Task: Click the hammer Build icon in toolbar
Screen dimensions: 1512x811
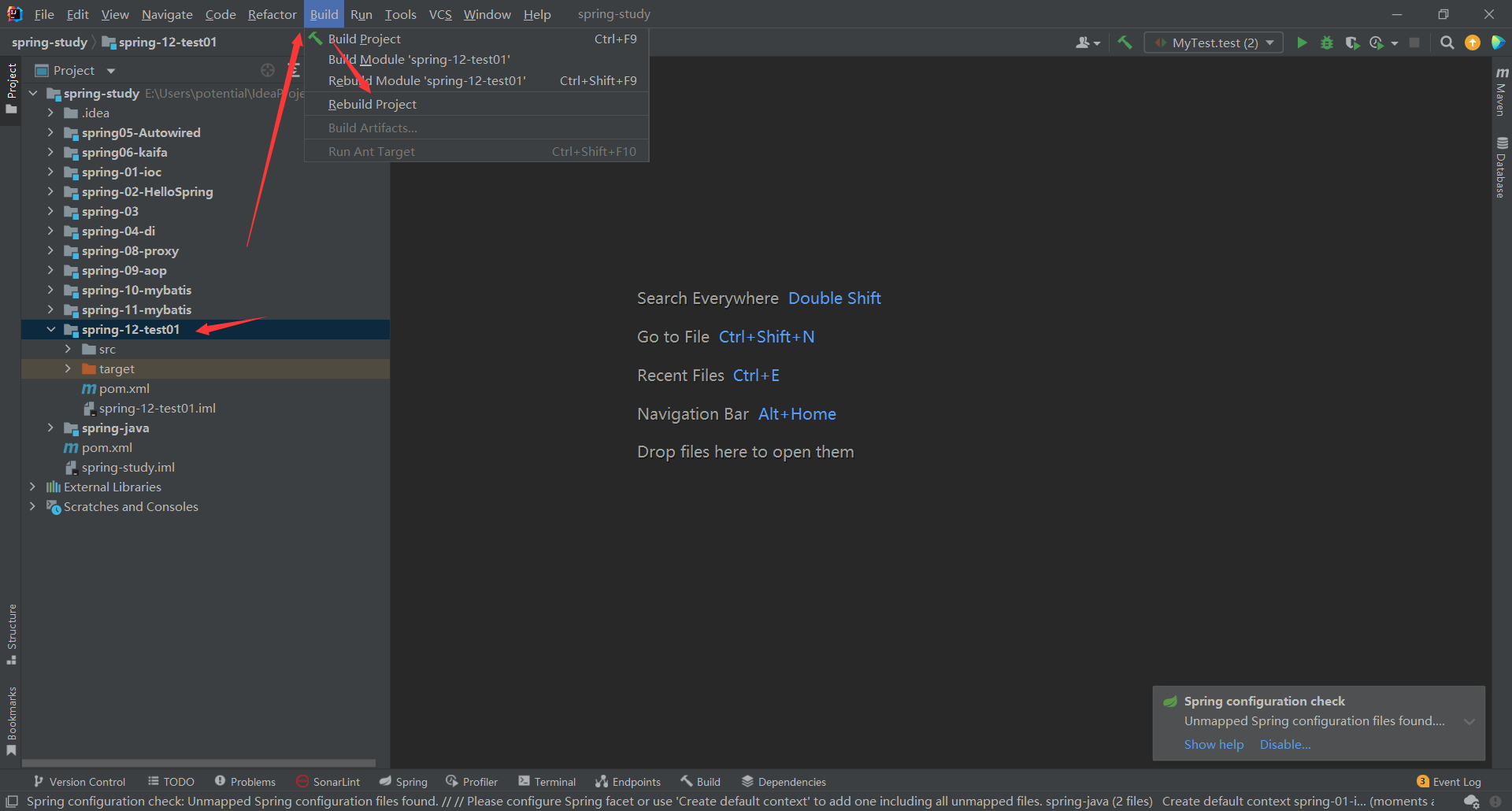Action: click(1125, 43)
